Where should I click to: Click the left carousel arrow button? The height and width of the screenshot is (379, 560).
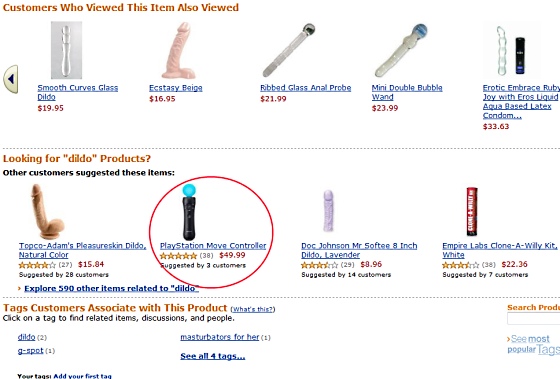11,79
